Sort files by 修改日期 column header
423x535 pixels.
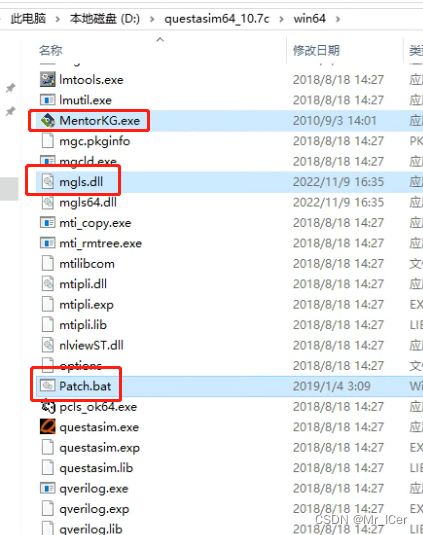point(316,51)
